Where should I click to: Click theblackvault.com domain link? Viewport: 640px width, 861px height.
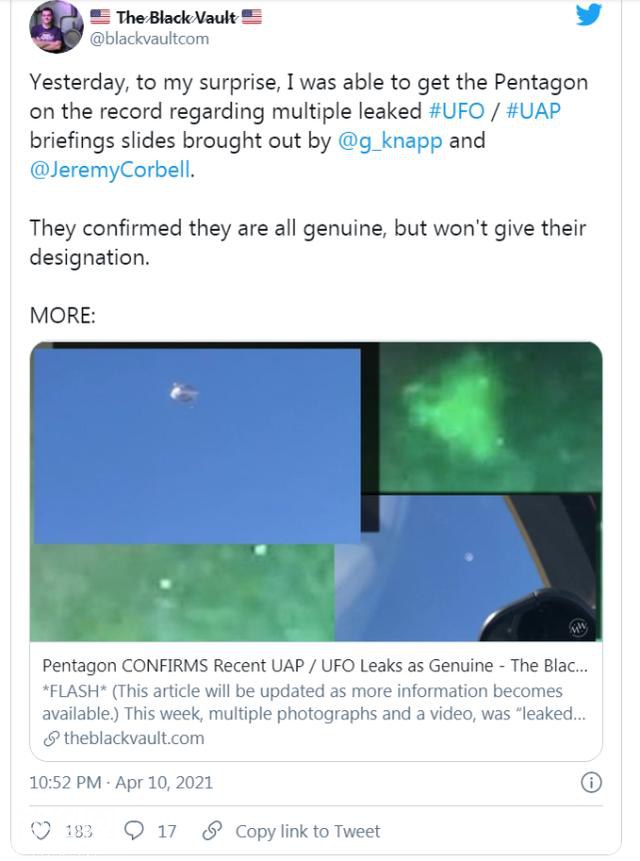click(134, 738)
